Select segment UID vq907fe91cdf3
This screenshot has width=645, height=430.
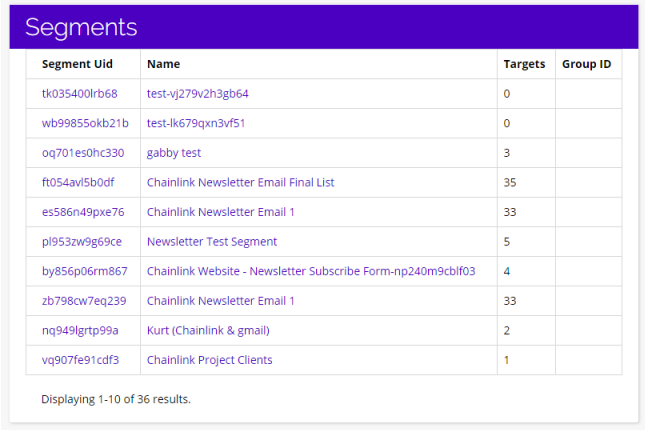[x=81, y=360]
